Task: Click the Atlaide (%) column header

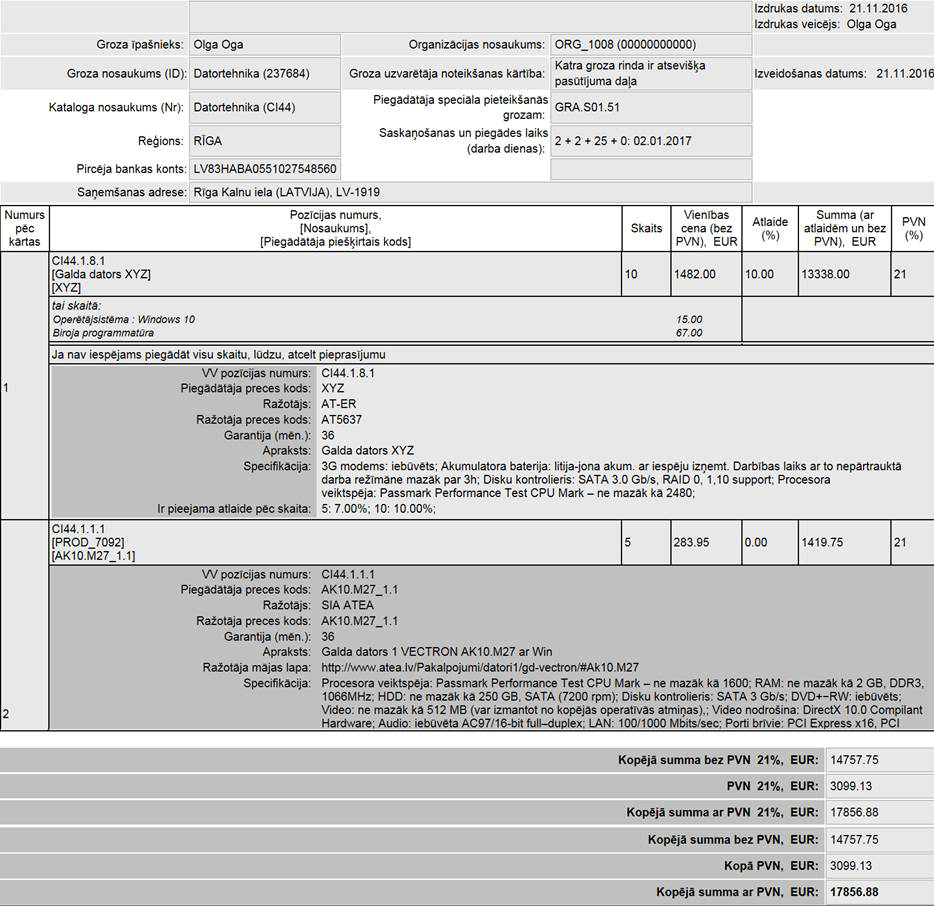Action: click(x=770, y=229)
